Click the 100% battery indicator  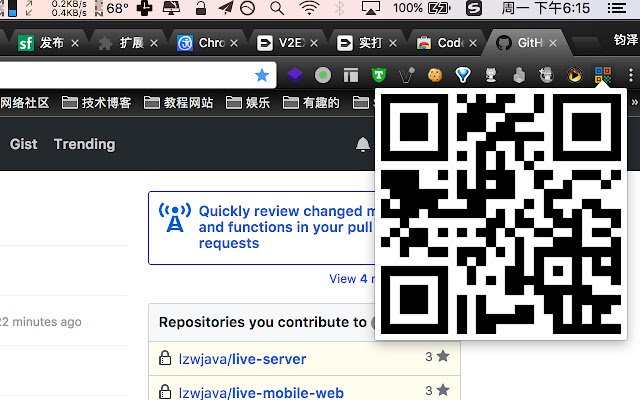422,8
